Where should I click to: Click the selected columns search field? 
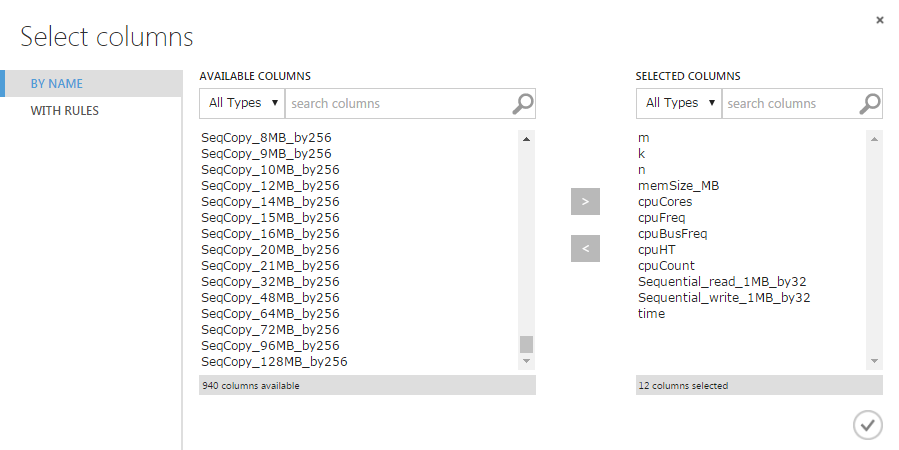(788, 103)
